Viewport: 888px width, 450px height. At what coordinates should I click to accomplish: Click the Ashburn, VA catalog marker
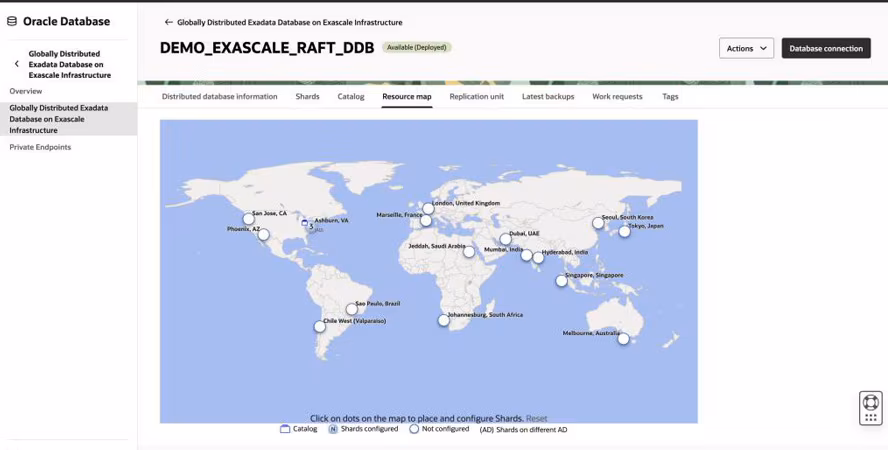[x=306, y=224]
